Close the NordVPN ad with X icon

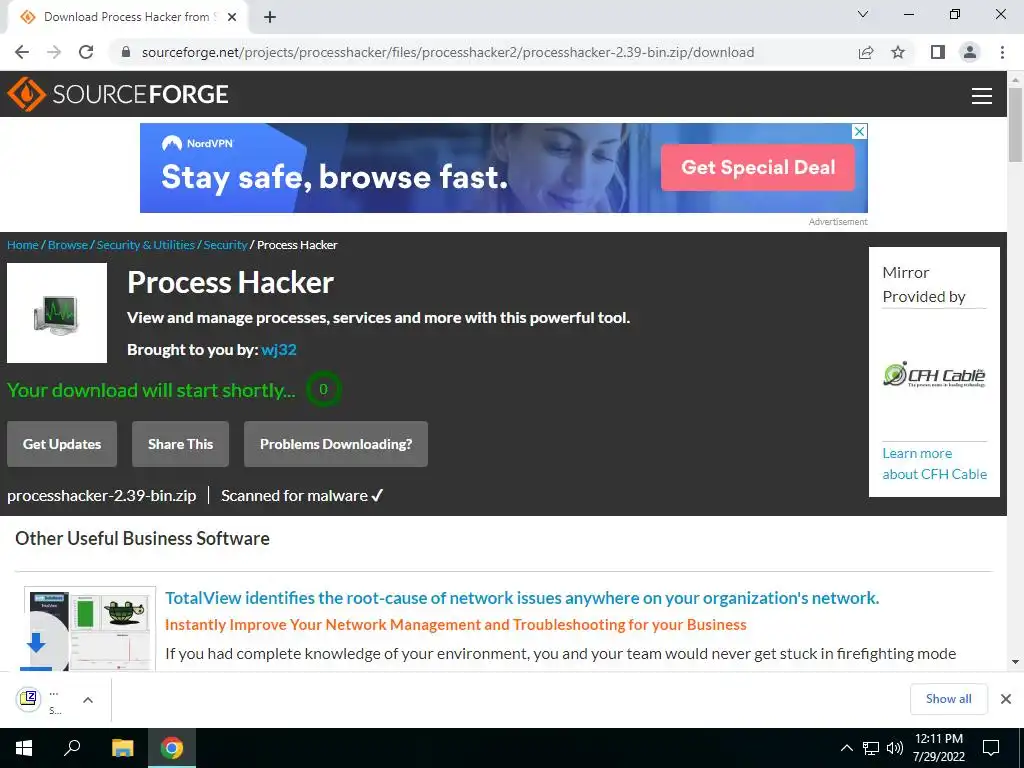(x=860, y=131)
